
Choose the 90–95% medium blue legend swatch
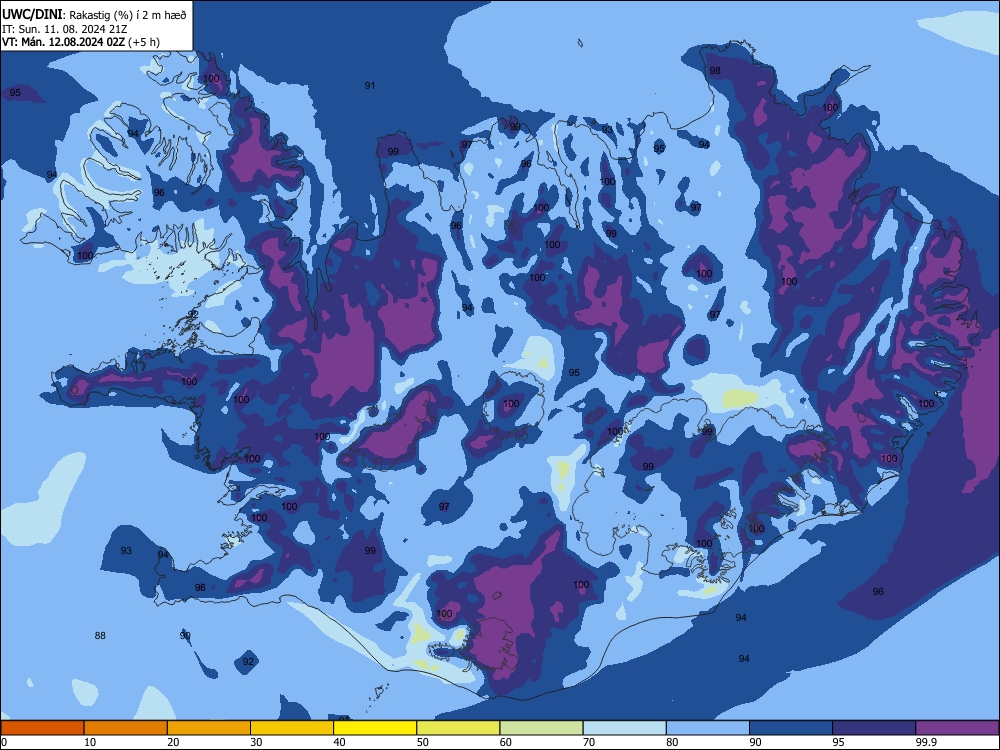(791, 728)
